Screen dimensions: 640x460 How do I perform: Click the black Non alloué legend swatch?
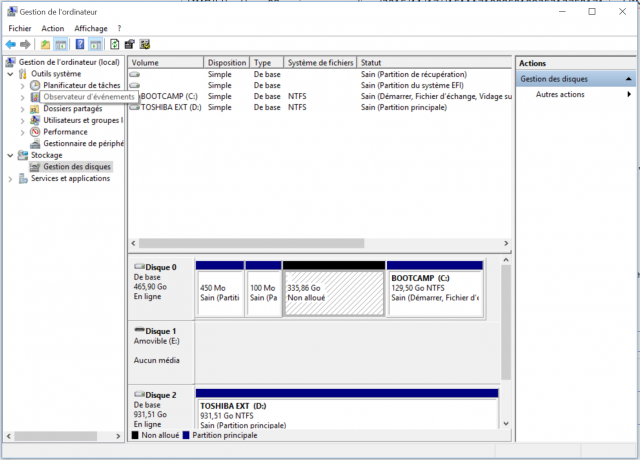coord(135,435)
